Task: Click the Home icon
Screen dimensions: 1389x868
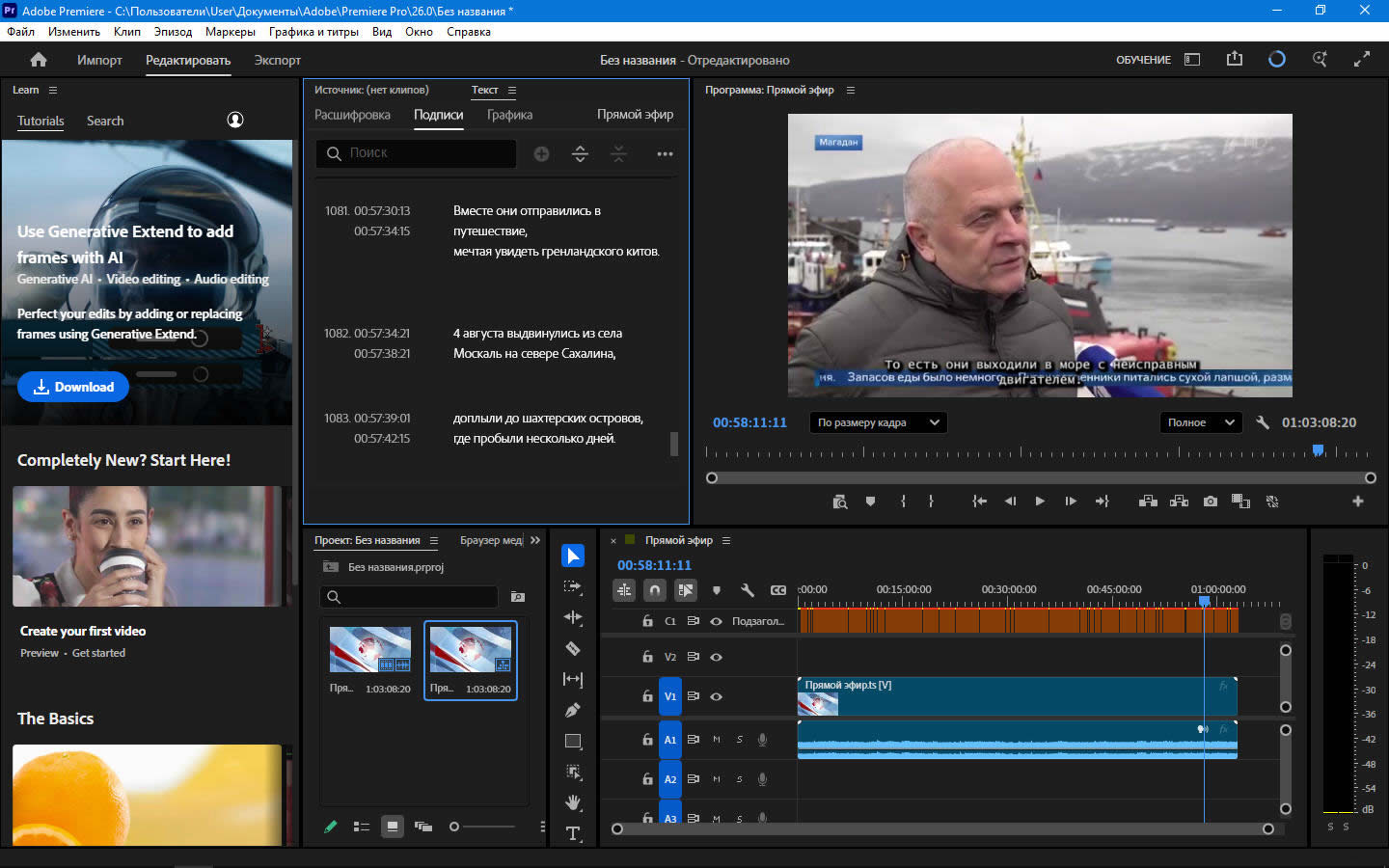Action: click(39, 60)
